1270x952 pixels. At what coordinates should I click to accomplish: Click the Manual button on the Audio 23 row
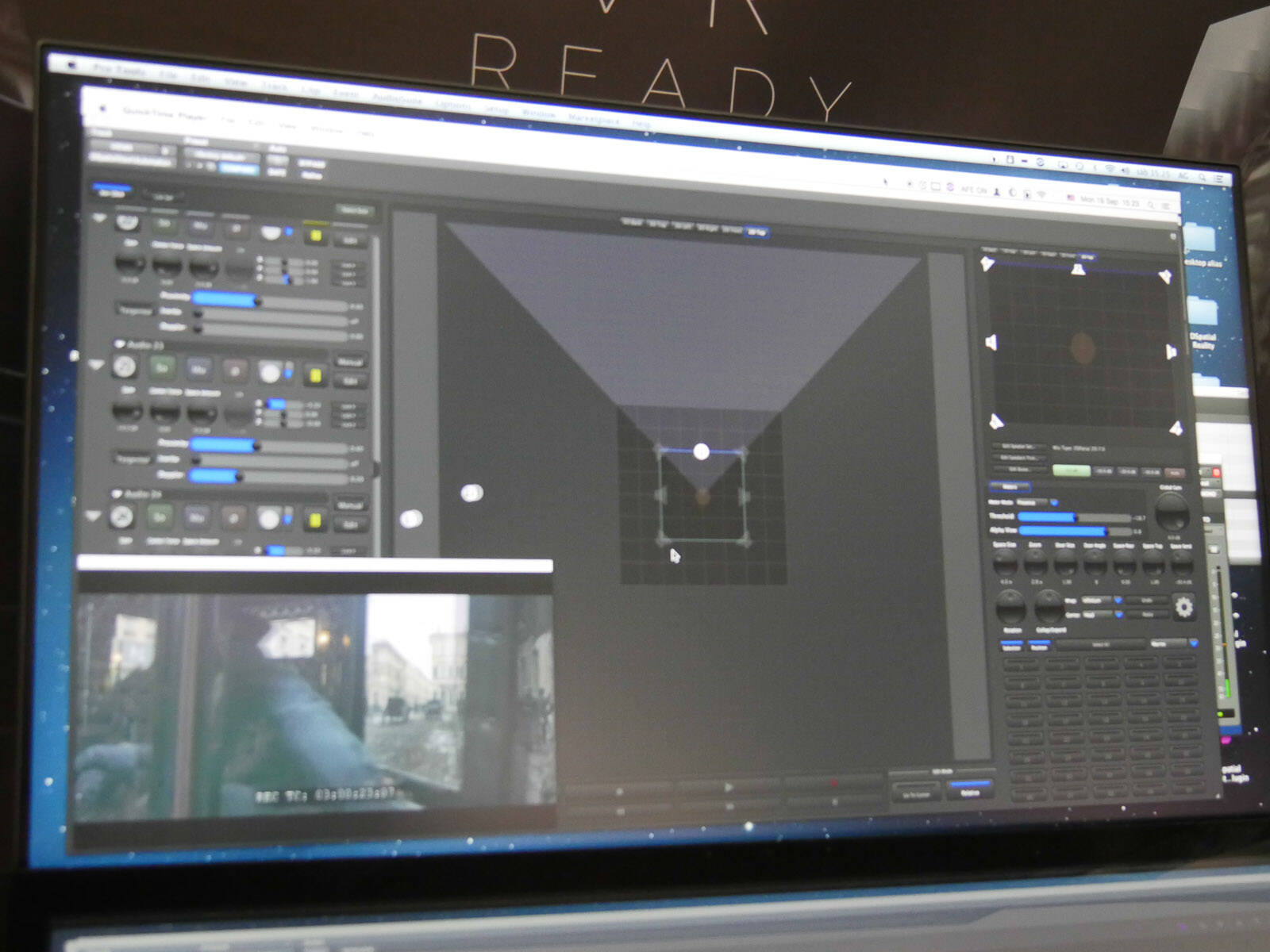pos(350,362)
